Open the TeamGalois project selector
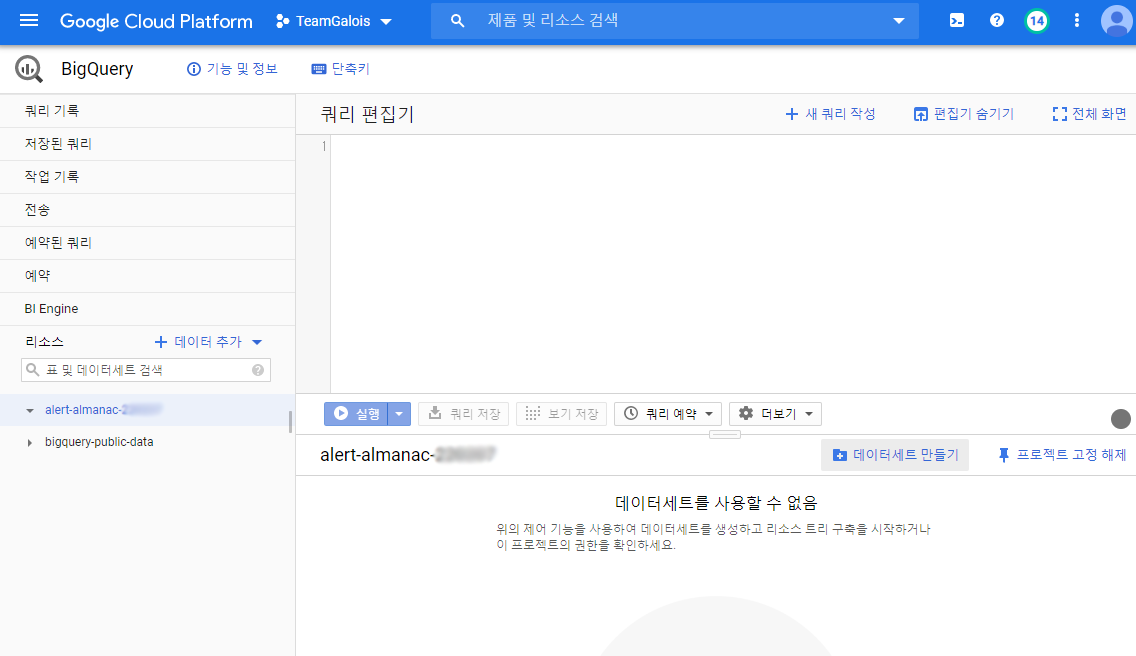The height and width of the screenshot is (656, 1136). click(333, 21)
